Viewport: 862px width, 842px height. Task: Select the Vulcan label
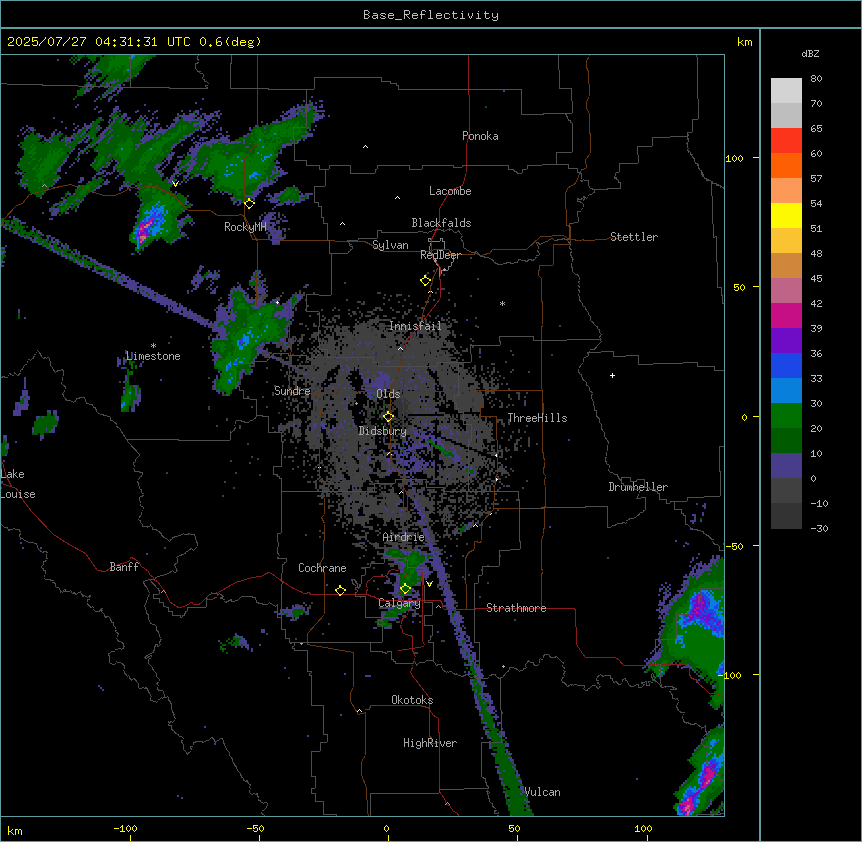coord(543,792)
